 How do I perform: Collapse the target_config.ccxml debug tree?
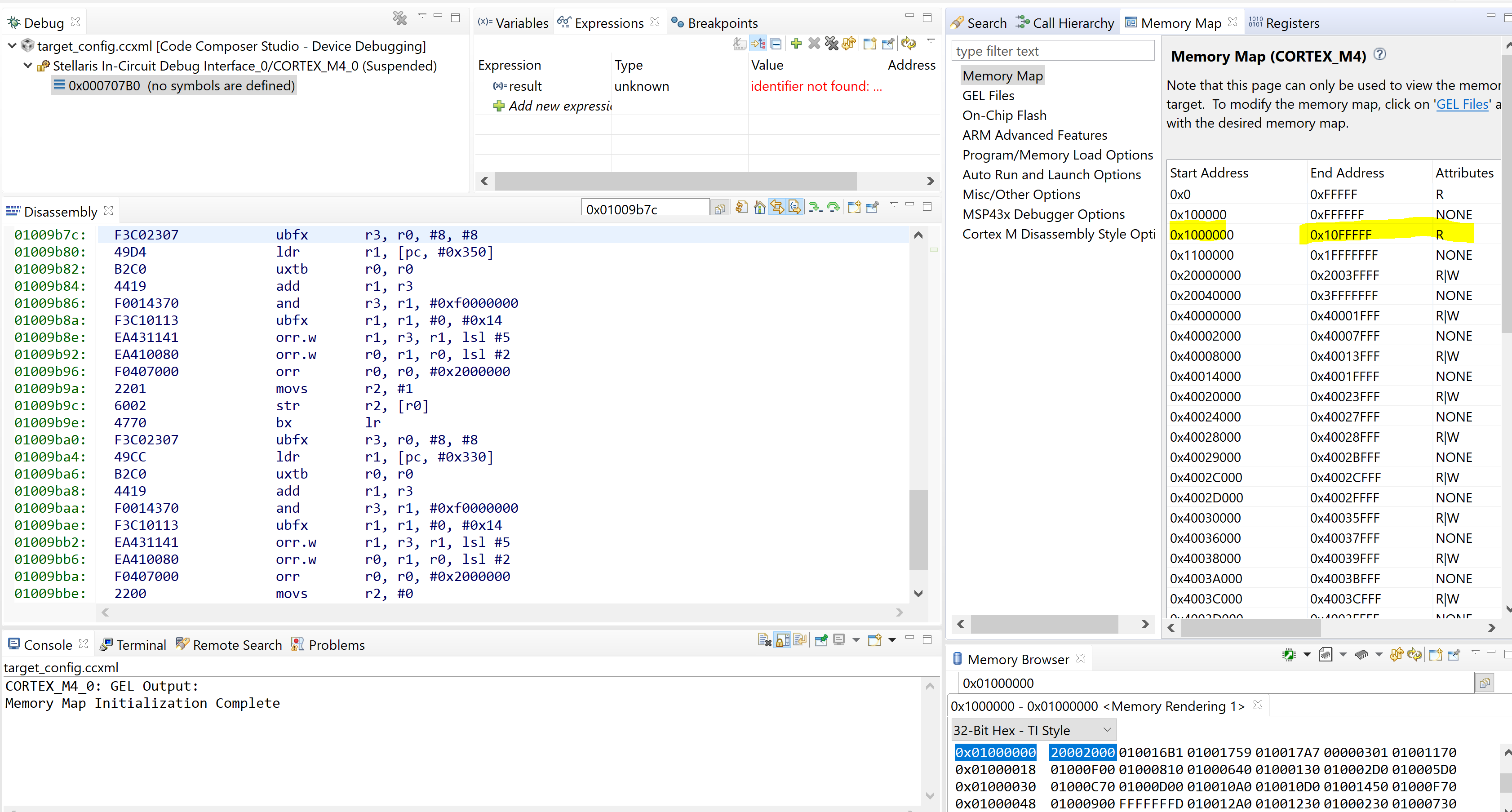click(11, 45)
